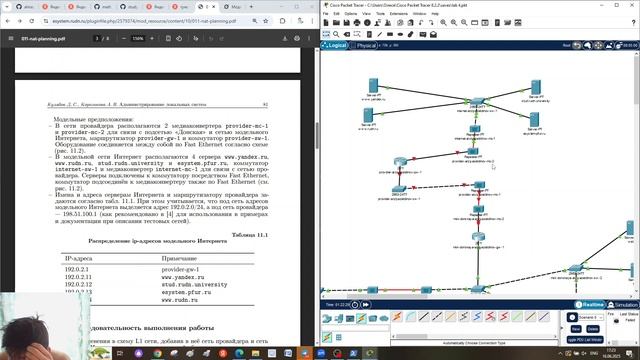Viewport: 640px width, 360px height.
Task: Click the Print icon in Packet Tracer toolbar
Action: pyautogui.click(x=357, y=23)
